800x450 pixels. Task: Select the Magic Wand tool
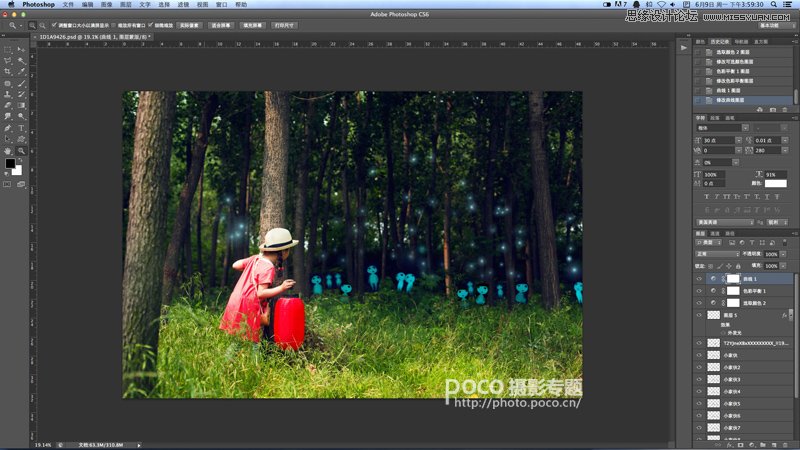[x=21, y=61]
